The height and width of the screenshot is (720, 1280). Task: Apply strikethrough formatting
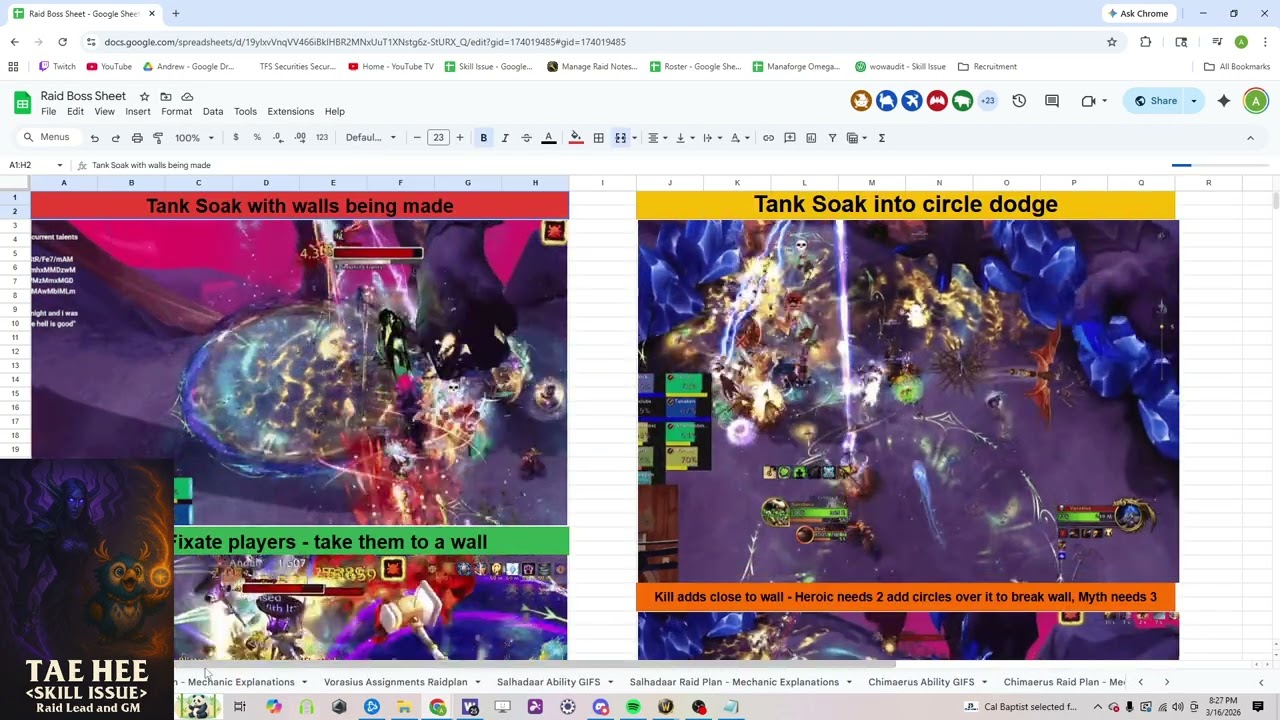click(x=527, y=138)
